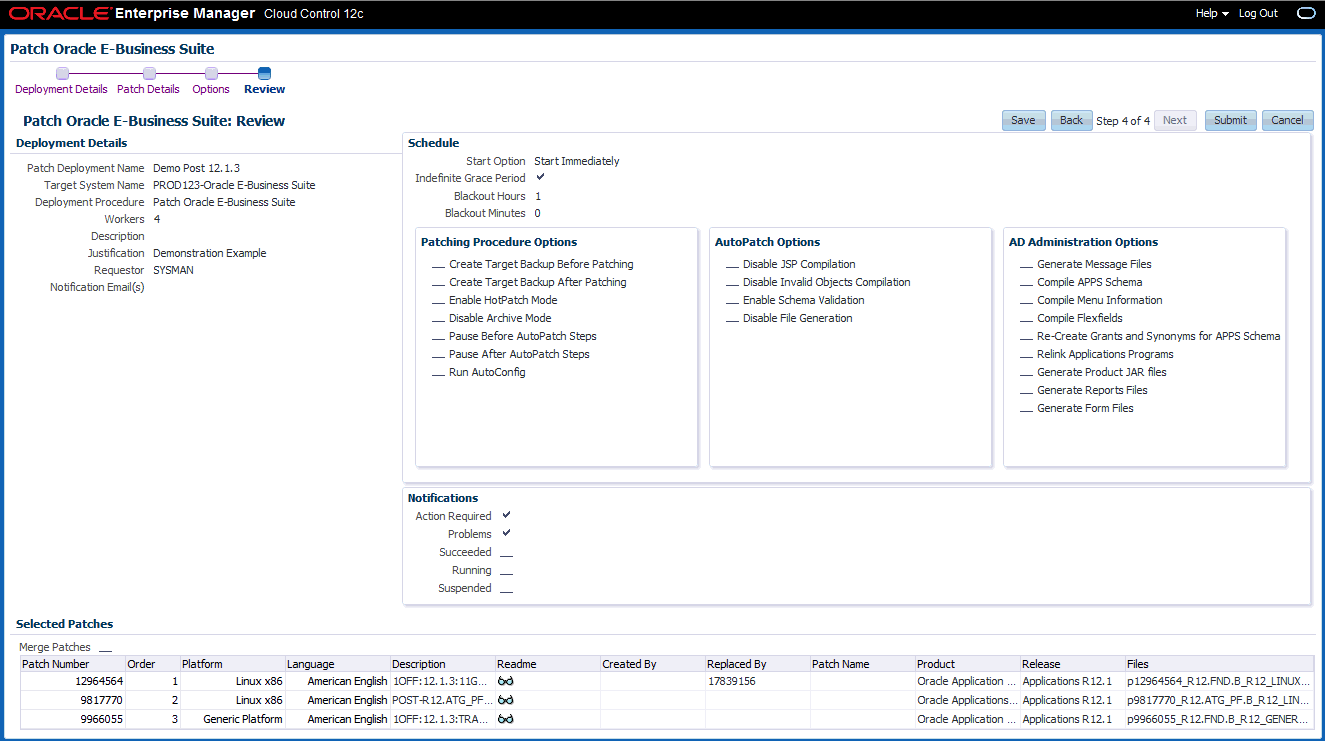Sort by Order column header

152,664
